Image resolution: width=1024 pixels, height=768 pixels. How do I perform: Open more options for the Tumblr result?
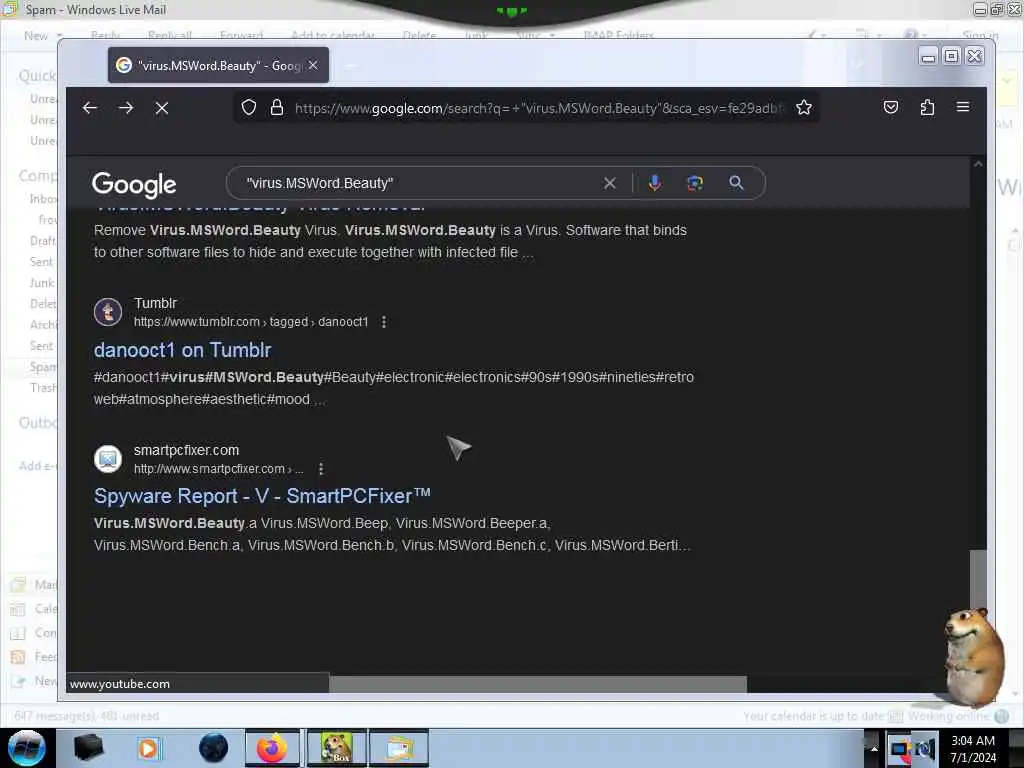coord(384,322)
